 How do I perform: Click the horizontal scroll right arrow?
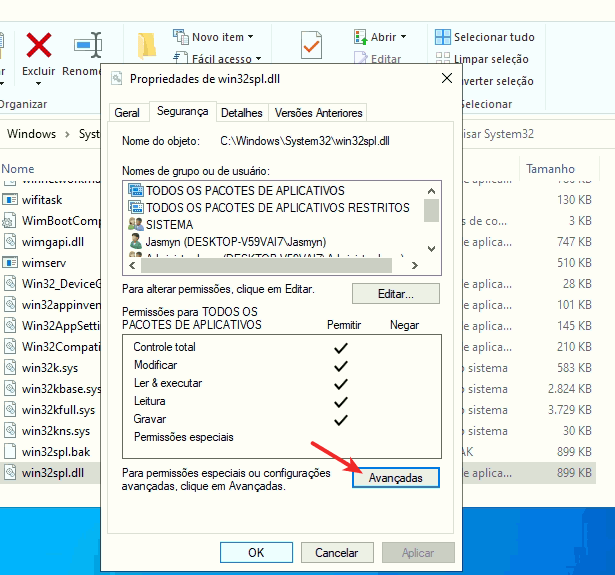(x=415, y=266)
